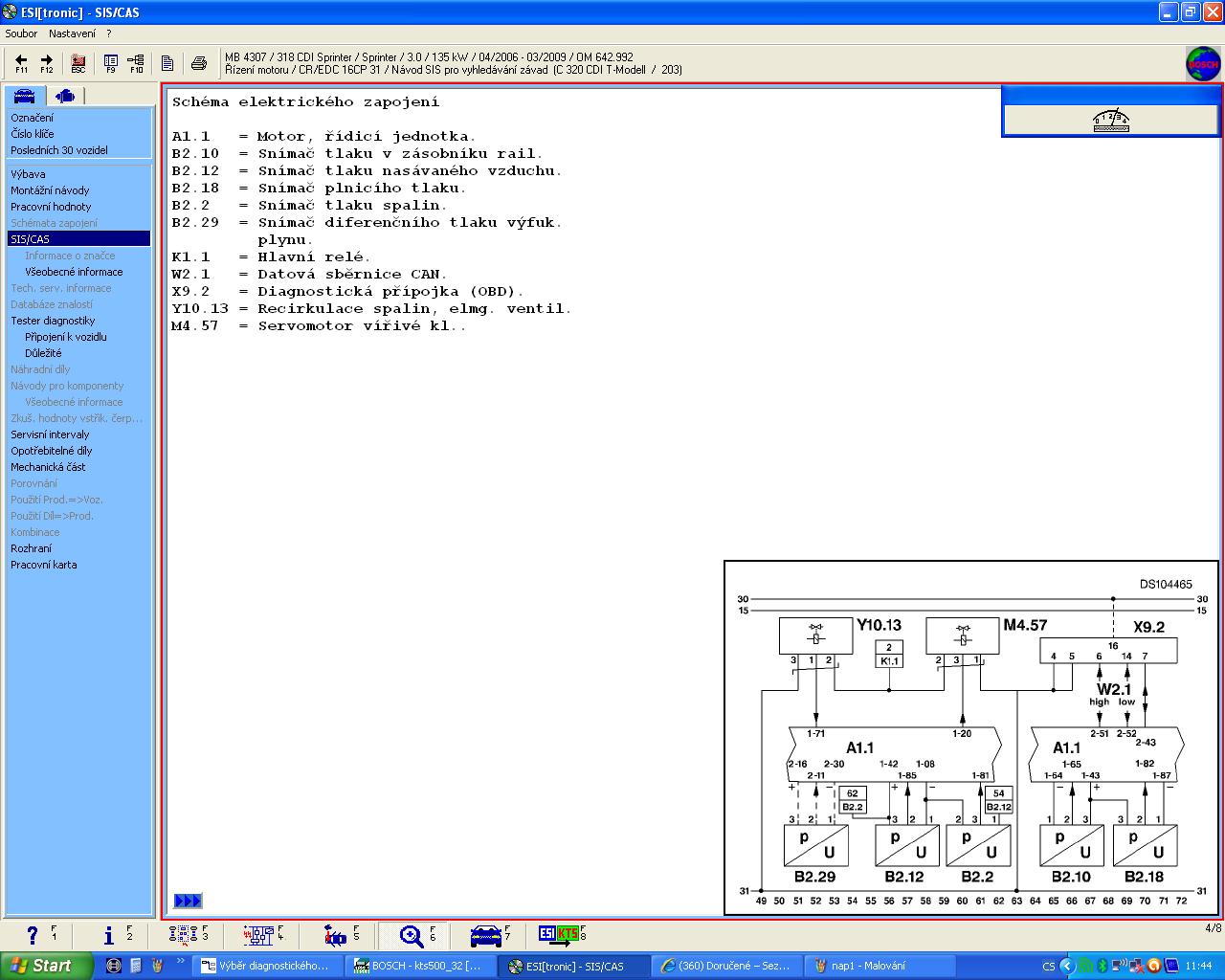The image size is (1225, 980).
Task: Select Označení in the sidebar
Action: pyautogui.click(x=33, y=118)
